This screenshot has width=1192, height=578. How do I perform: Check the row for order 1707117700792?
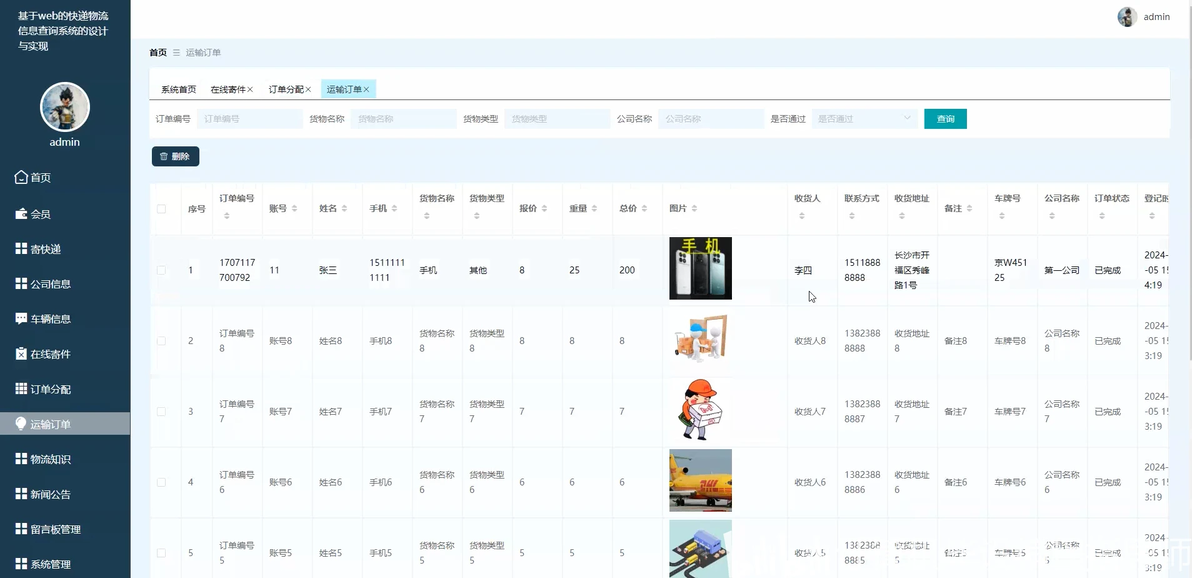click(161, 270)
